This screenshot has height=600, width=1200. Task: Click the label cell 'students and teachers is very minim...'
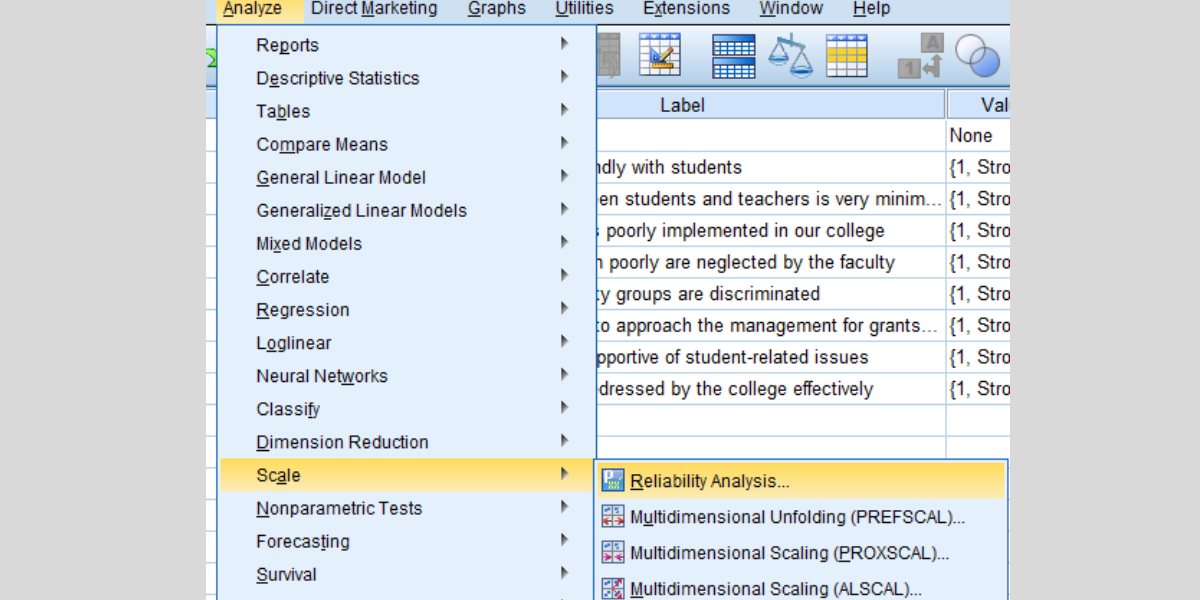(x=770, y=199)
